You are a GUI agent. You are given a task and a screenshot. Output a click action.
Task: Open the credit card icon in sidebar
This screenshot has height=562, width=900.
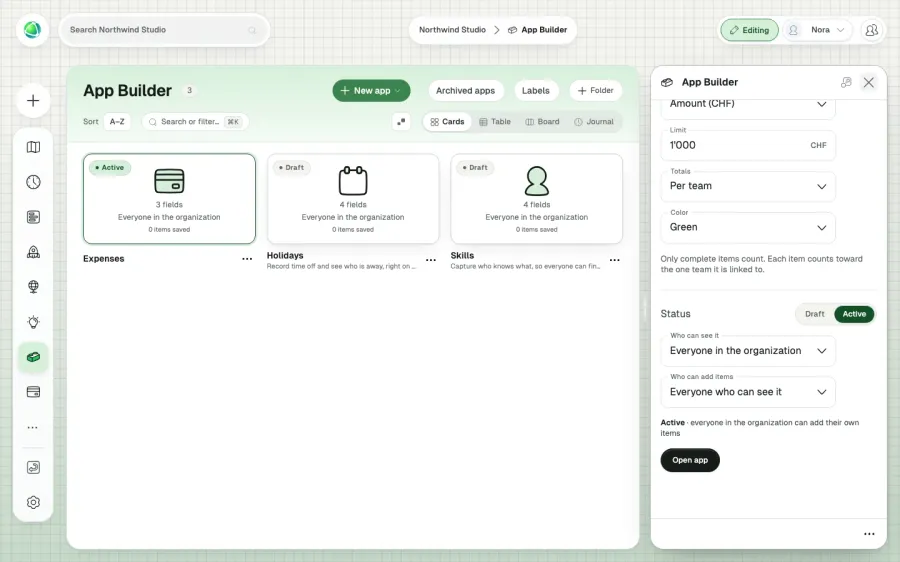tap(33, 392)
